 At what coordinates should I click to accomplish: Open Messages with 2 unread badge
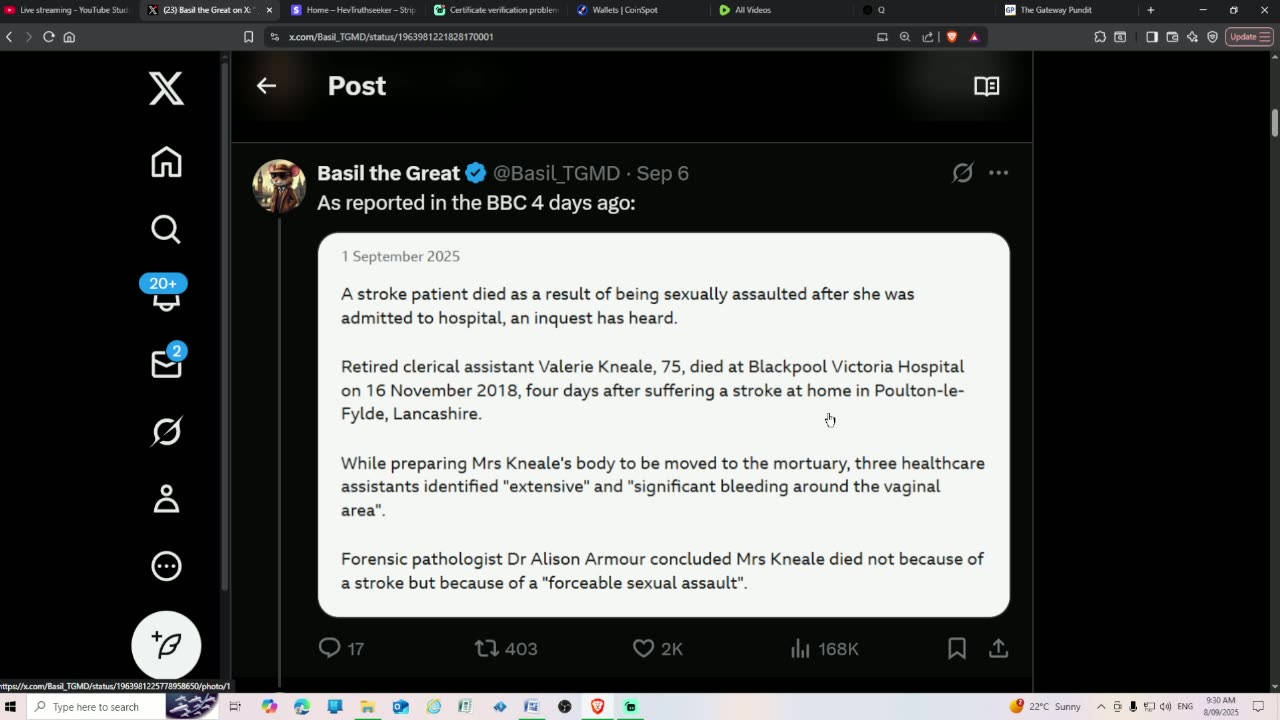(166, 364)
